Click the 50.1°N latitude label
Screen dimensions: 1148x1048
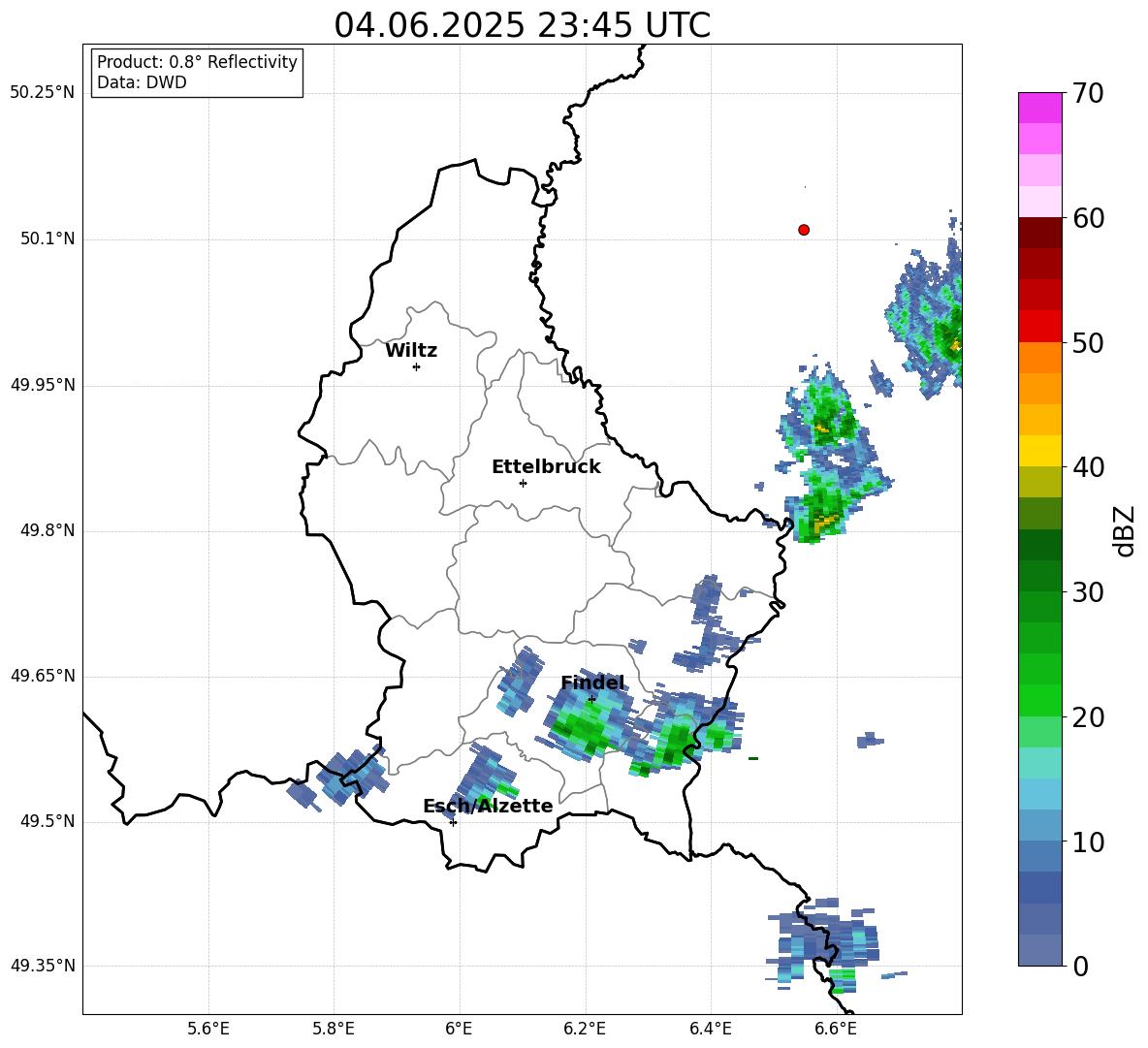pyautogui.click(x=48, y=238)
